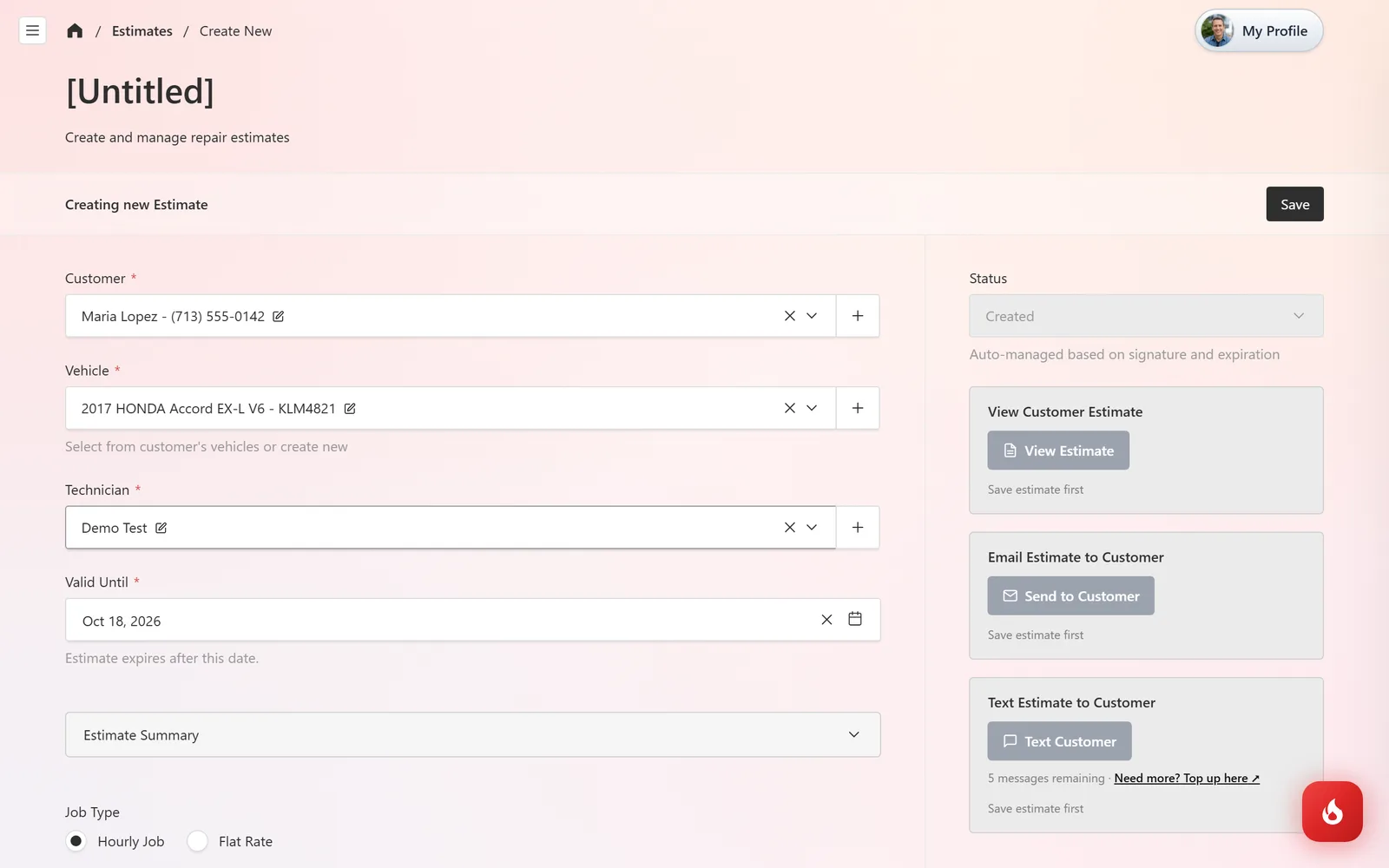
Task: Click the View Estimate button
Action: [x=1058, y=450]
